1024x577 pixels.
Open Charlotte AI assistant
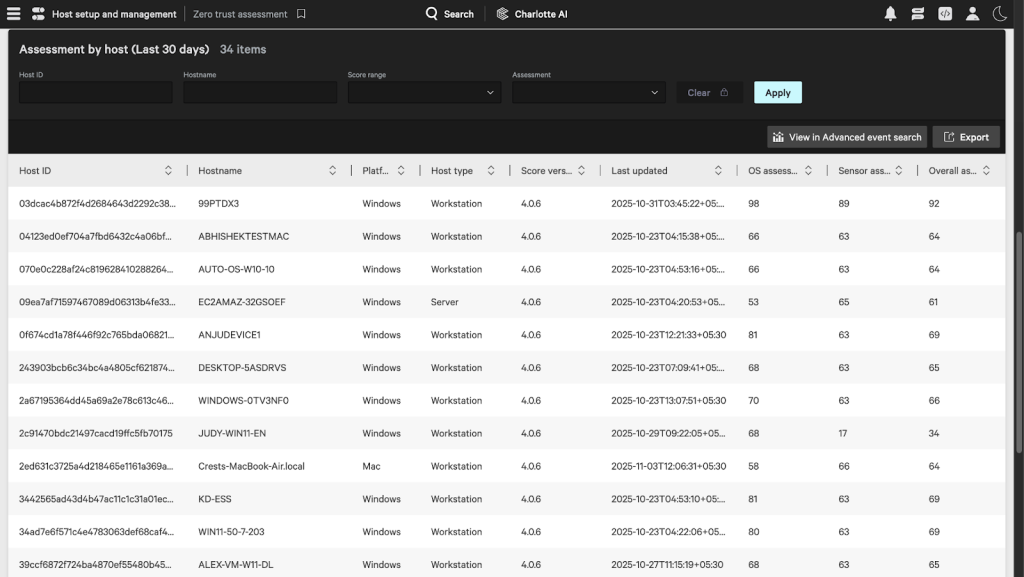tap(532, 14)
